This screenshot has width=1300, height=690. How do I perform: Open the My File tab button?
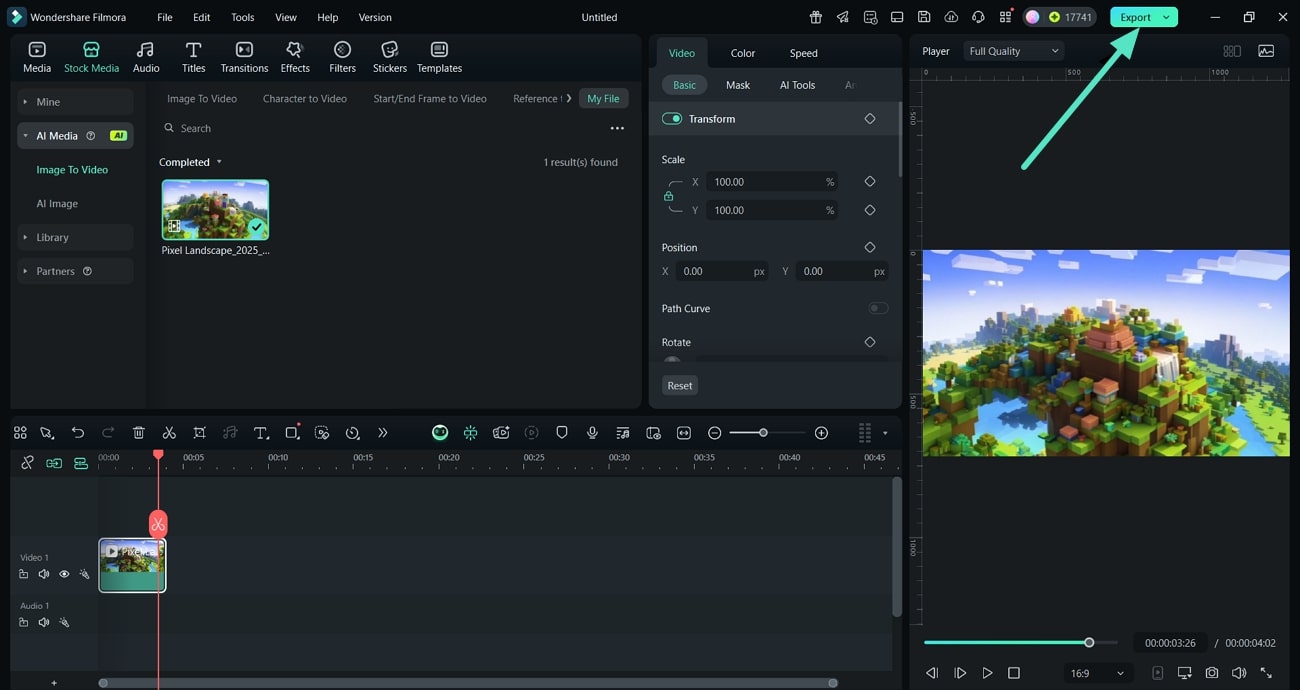point(603,98)
